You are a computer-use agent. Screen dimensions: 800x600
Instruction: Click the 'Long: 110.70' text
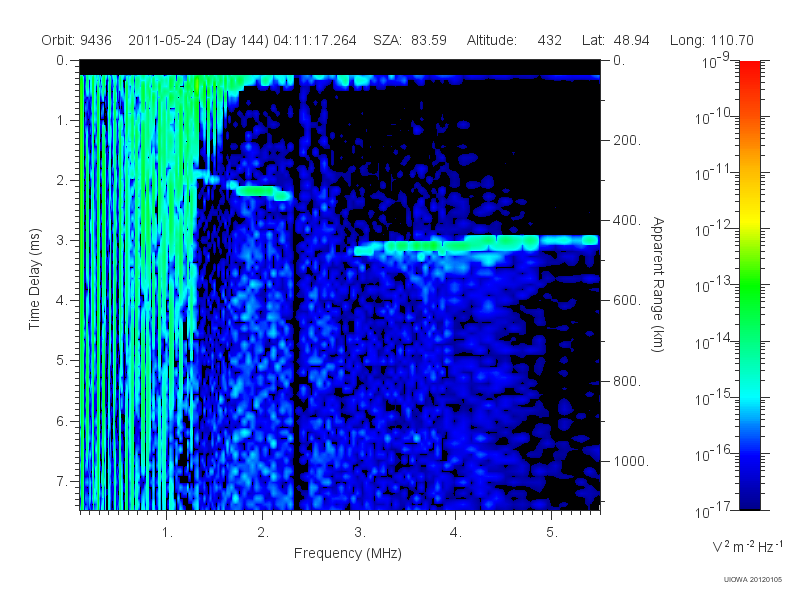[712, 40]
